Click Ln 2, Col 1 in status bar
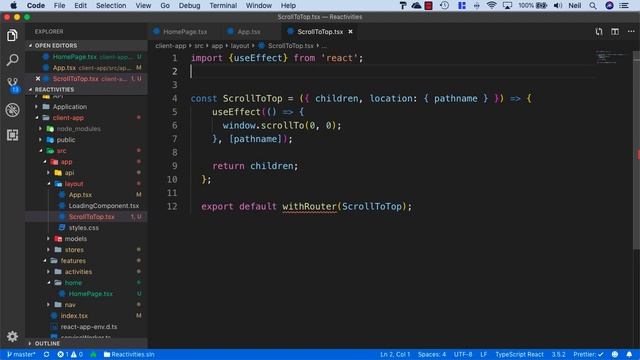The height and width of the screenshot is (360, 640). pos(395,354)
